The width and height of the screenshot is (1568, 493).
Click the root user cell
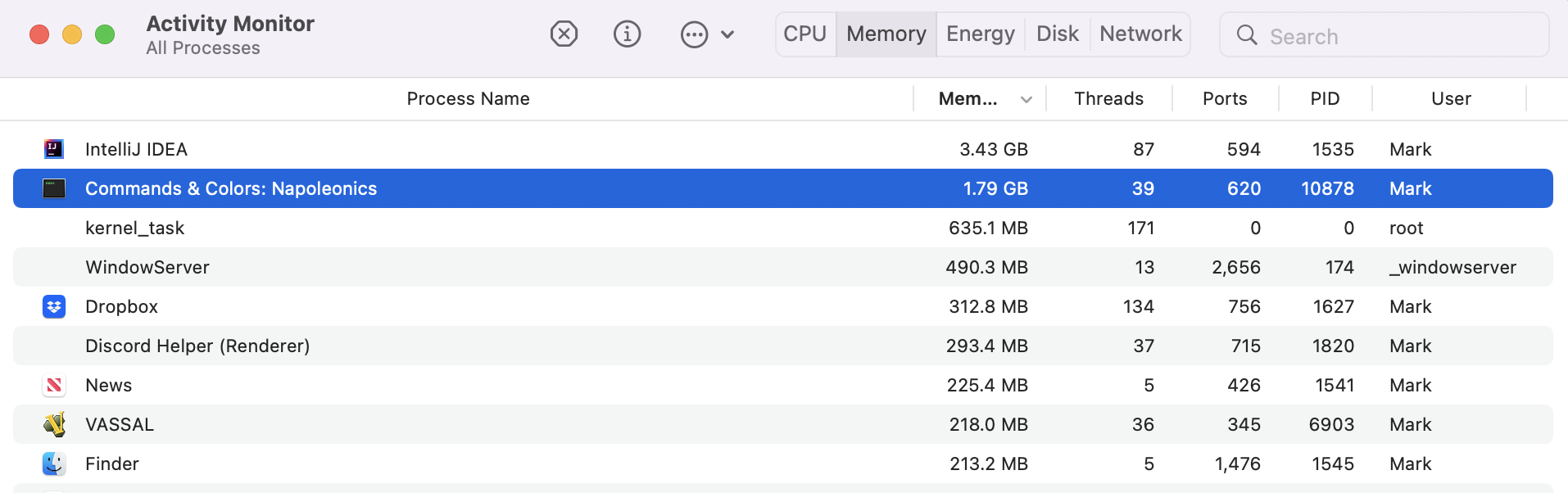(1407, 228)
